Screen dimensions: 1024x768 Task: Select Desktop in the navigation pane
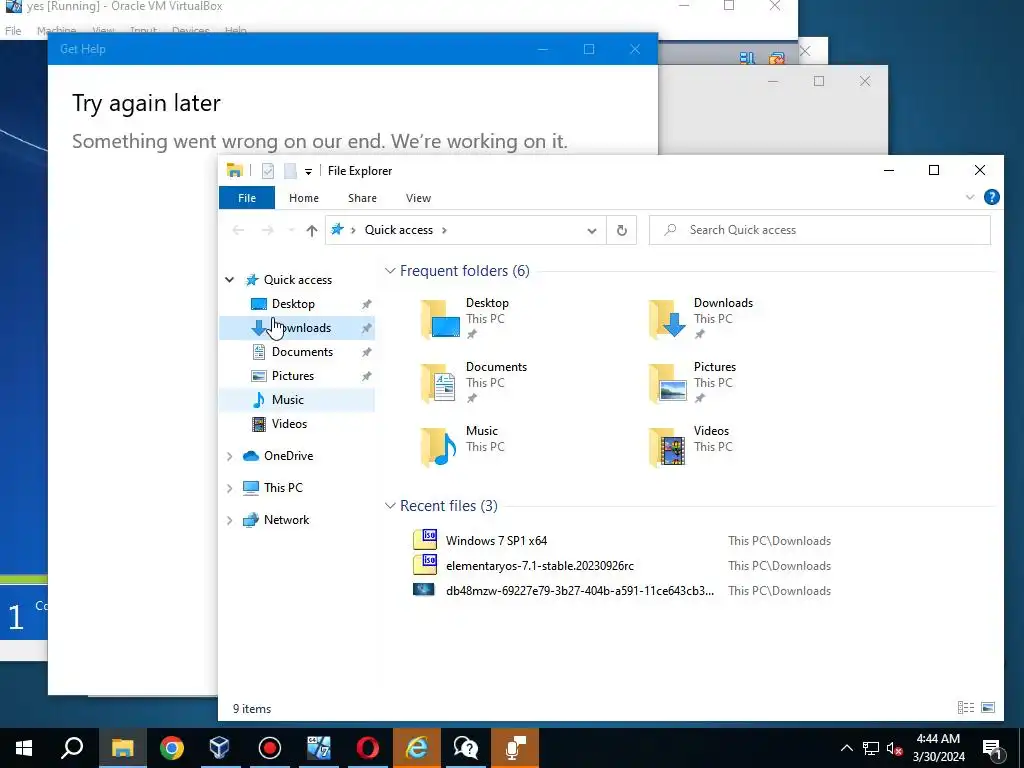coord(293,304)
